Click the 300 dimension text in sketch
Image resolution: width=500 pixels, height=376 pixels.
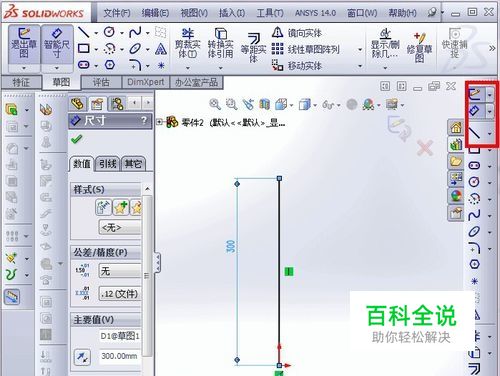[x=231, y=246]
